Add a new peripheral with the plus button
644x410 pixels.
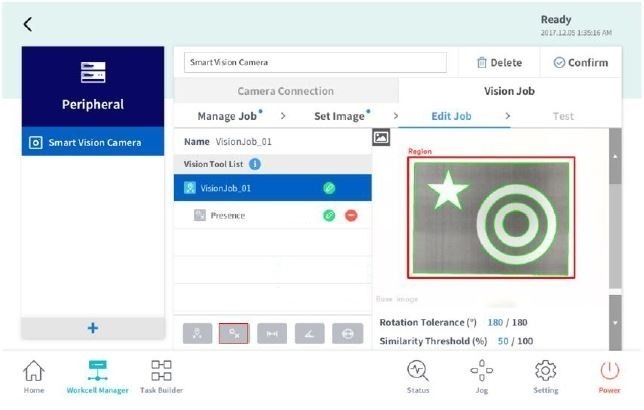pos(93,328)
